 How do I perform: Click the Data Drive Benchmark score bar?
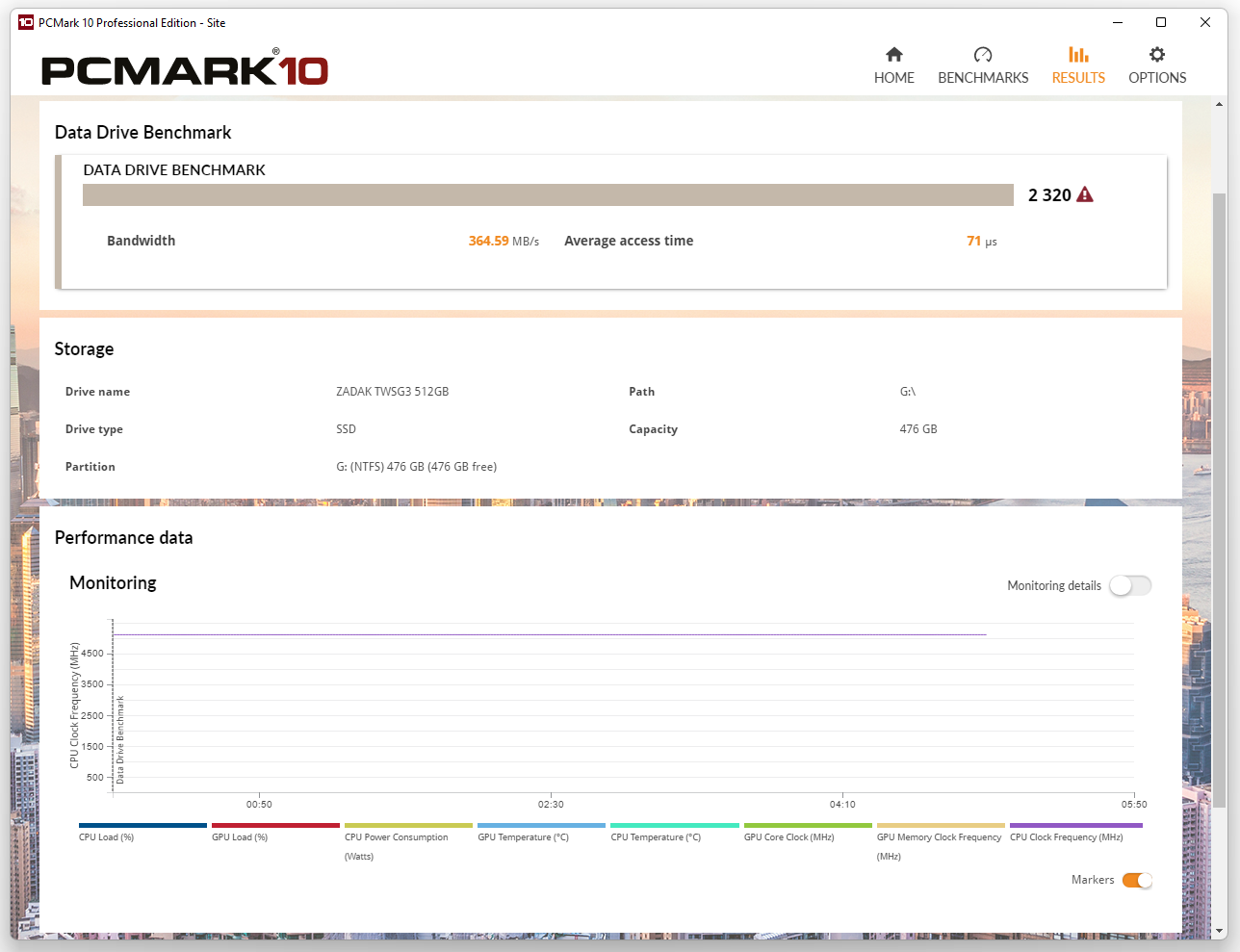[x=548, y=194]
